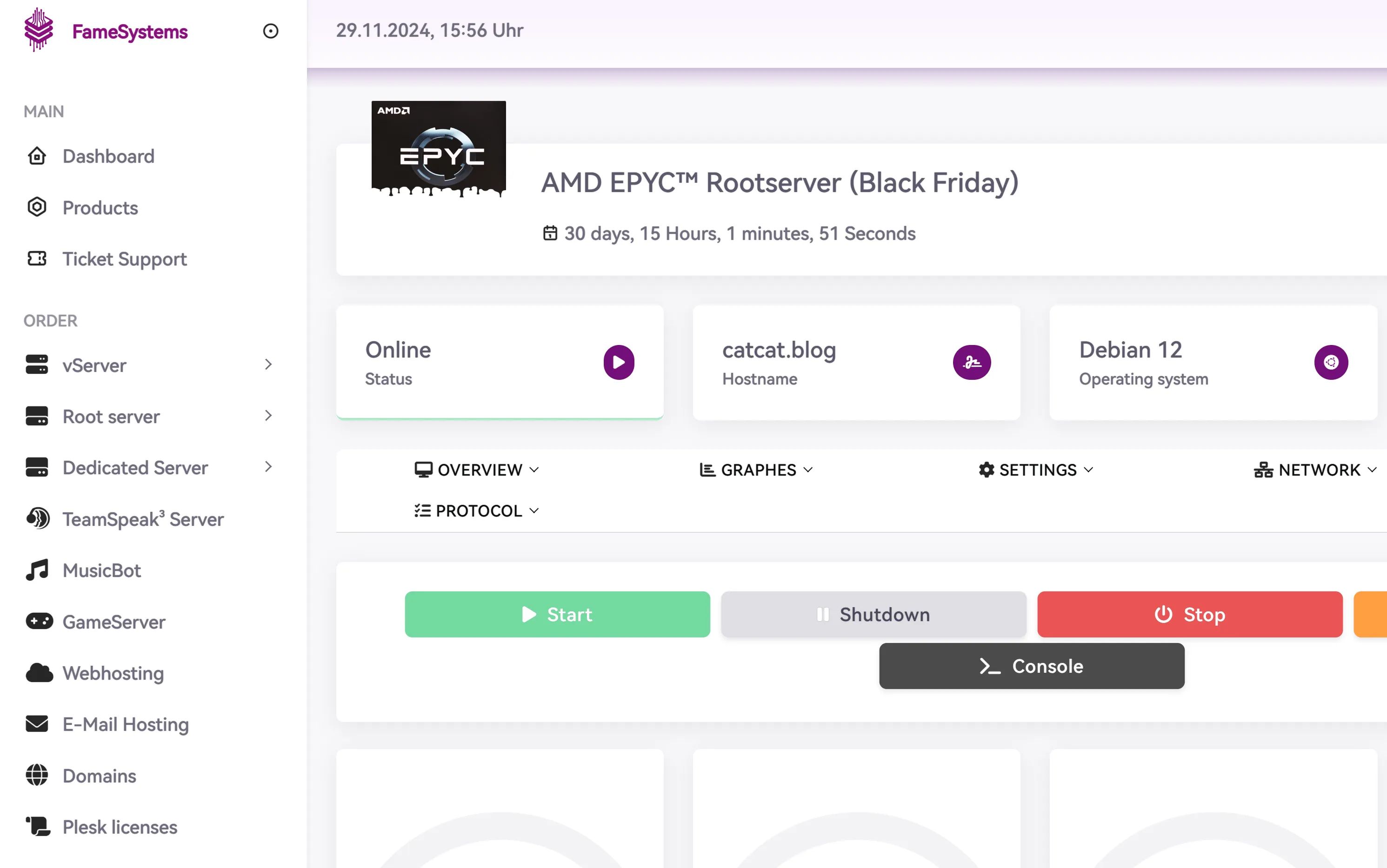The image size is (1387, 868).
Task: Click the calendar icon beside remaining runtime
Action: pyautogui.click(x=550, y=233)
